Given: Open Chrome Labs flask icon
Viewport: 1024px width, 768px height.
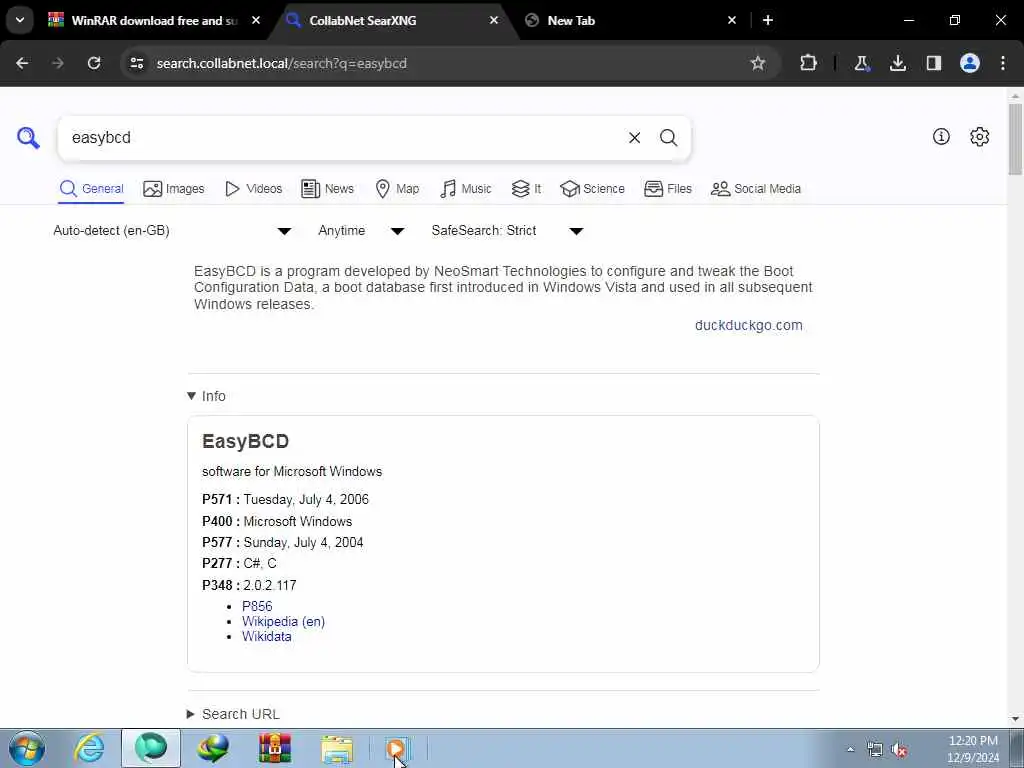Looking at the screenshot, I should pyautogui.click(x=861, y=63).
